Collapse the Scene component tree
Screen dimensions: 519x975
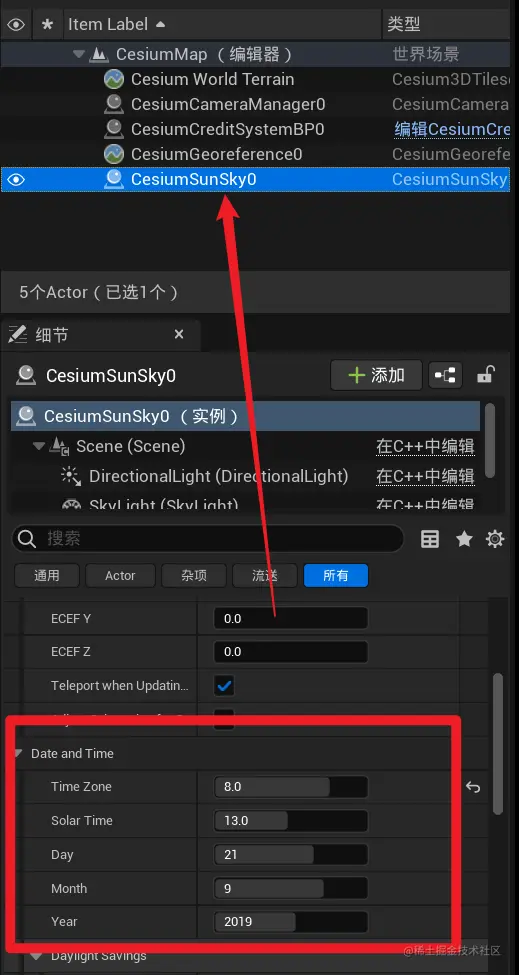pyautogui.click(x=39, y=446)
